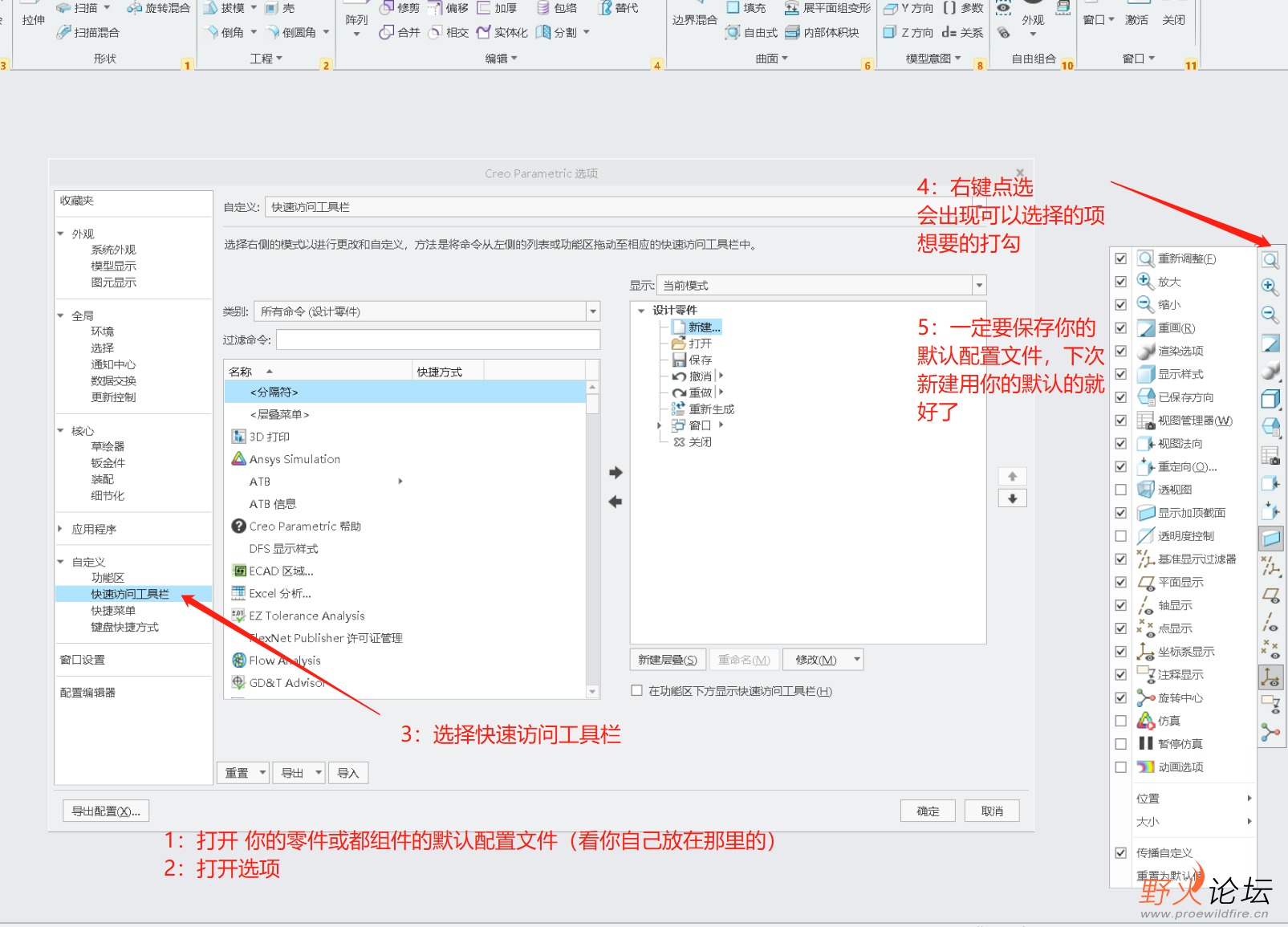Click the 确定 button
1288x927 pixels.
coord(928,811)
